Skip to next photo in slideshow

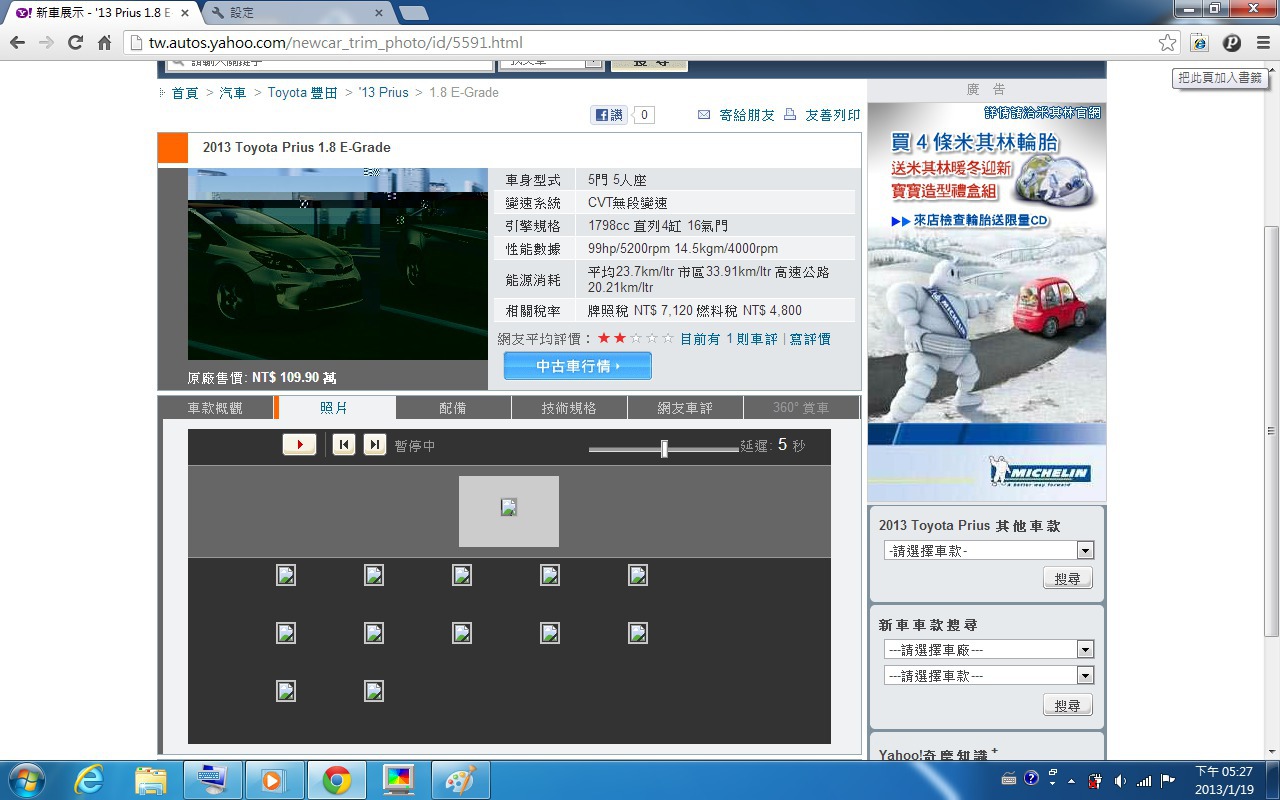[x=375, y=445]
